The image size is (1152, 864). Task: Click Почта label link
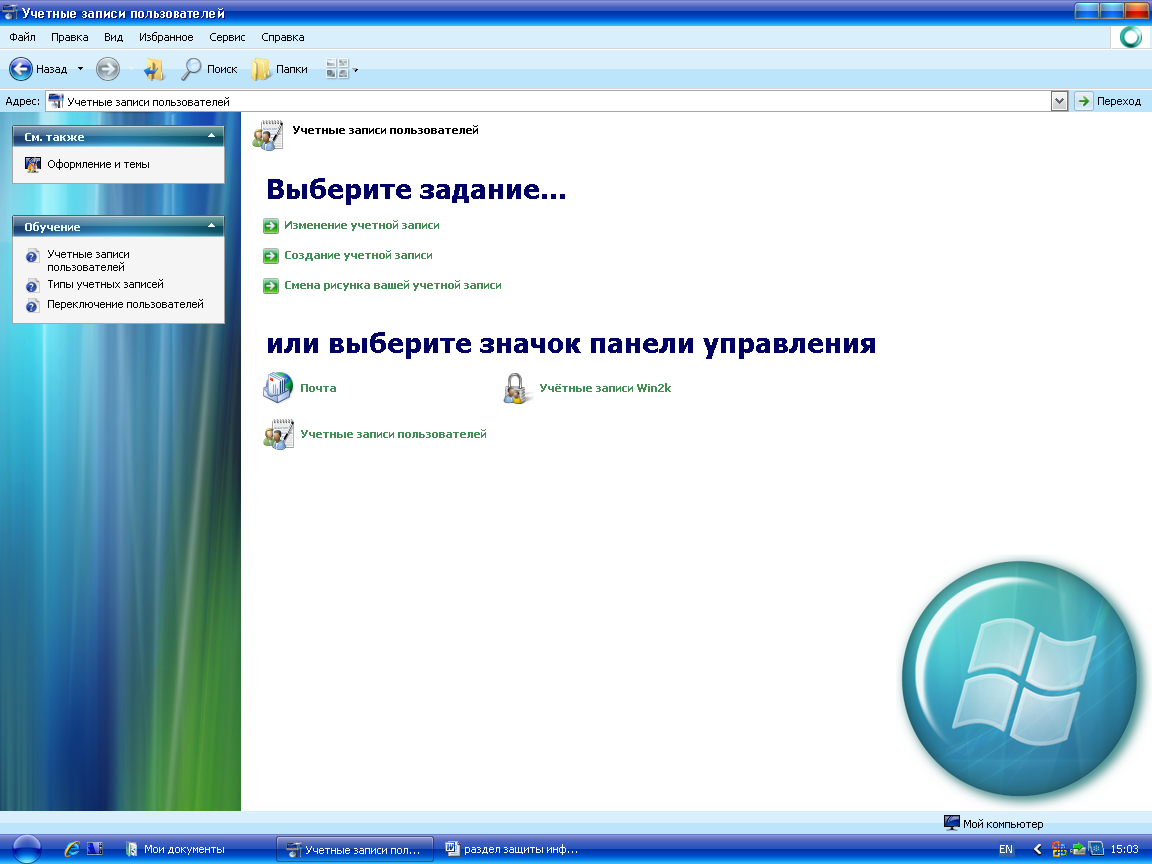(x=318, y=388)
